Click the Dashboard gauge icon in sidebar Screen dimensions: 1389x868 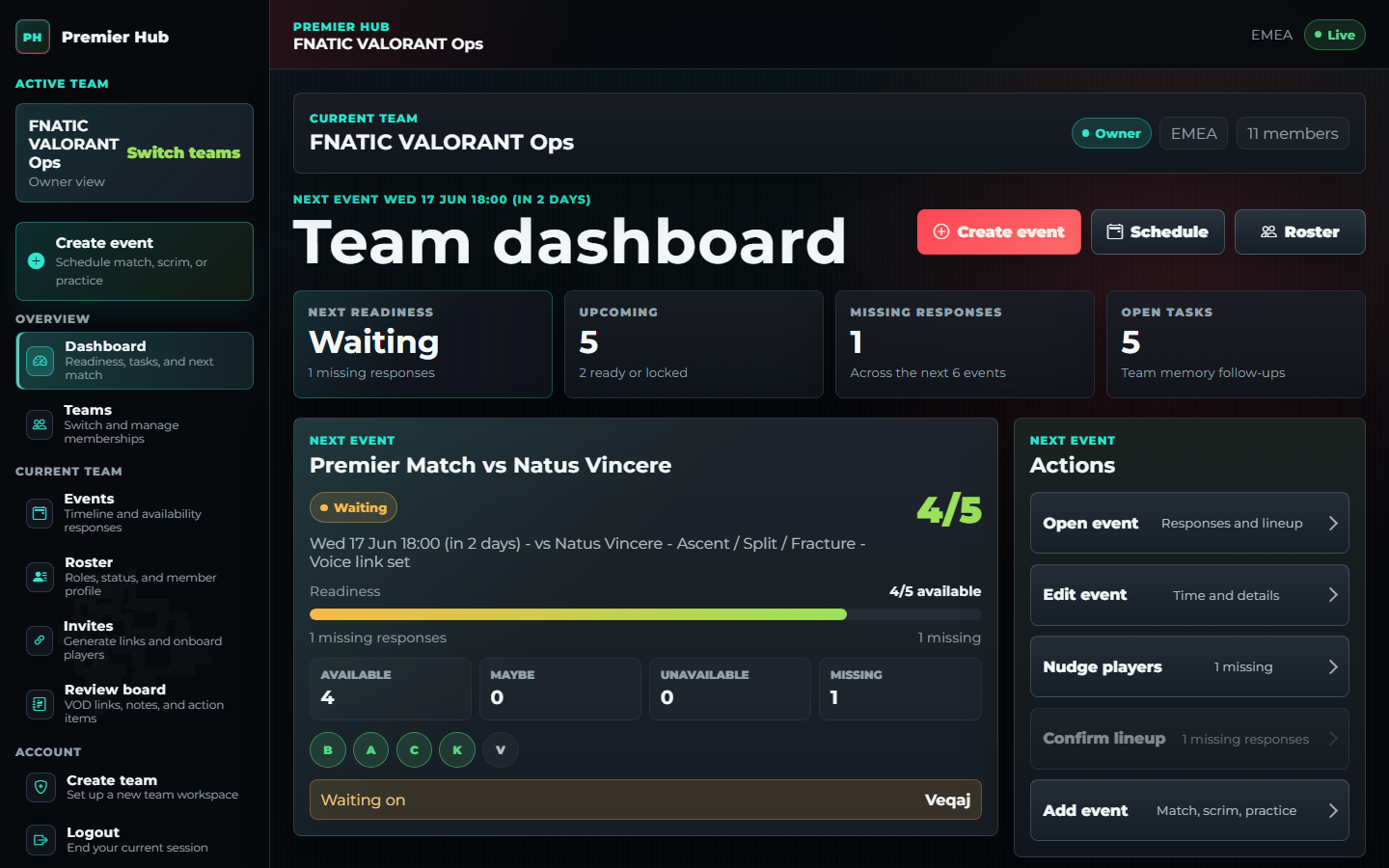click(40, 361)
